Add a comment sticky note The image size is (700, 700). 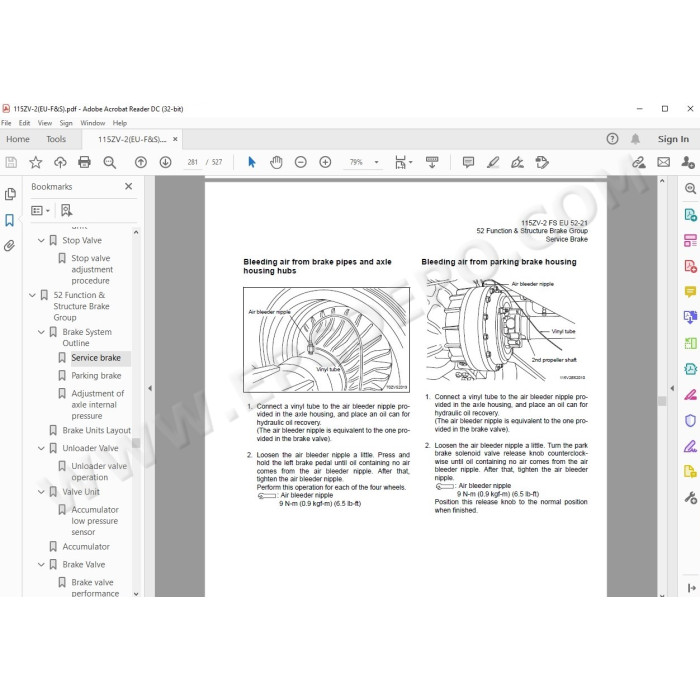[x=468, y=162]
